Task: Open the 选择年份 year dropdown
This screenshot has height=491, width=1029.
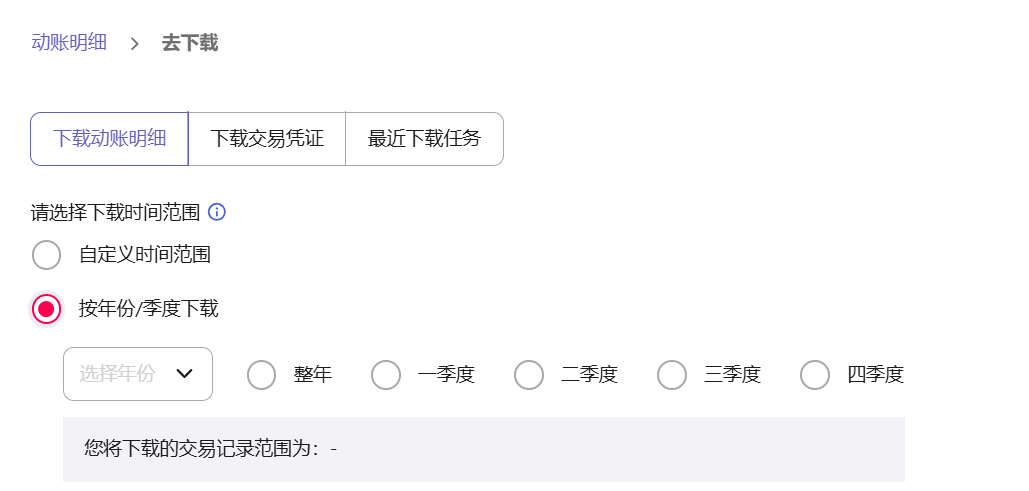Action: [x=118, y=374]
